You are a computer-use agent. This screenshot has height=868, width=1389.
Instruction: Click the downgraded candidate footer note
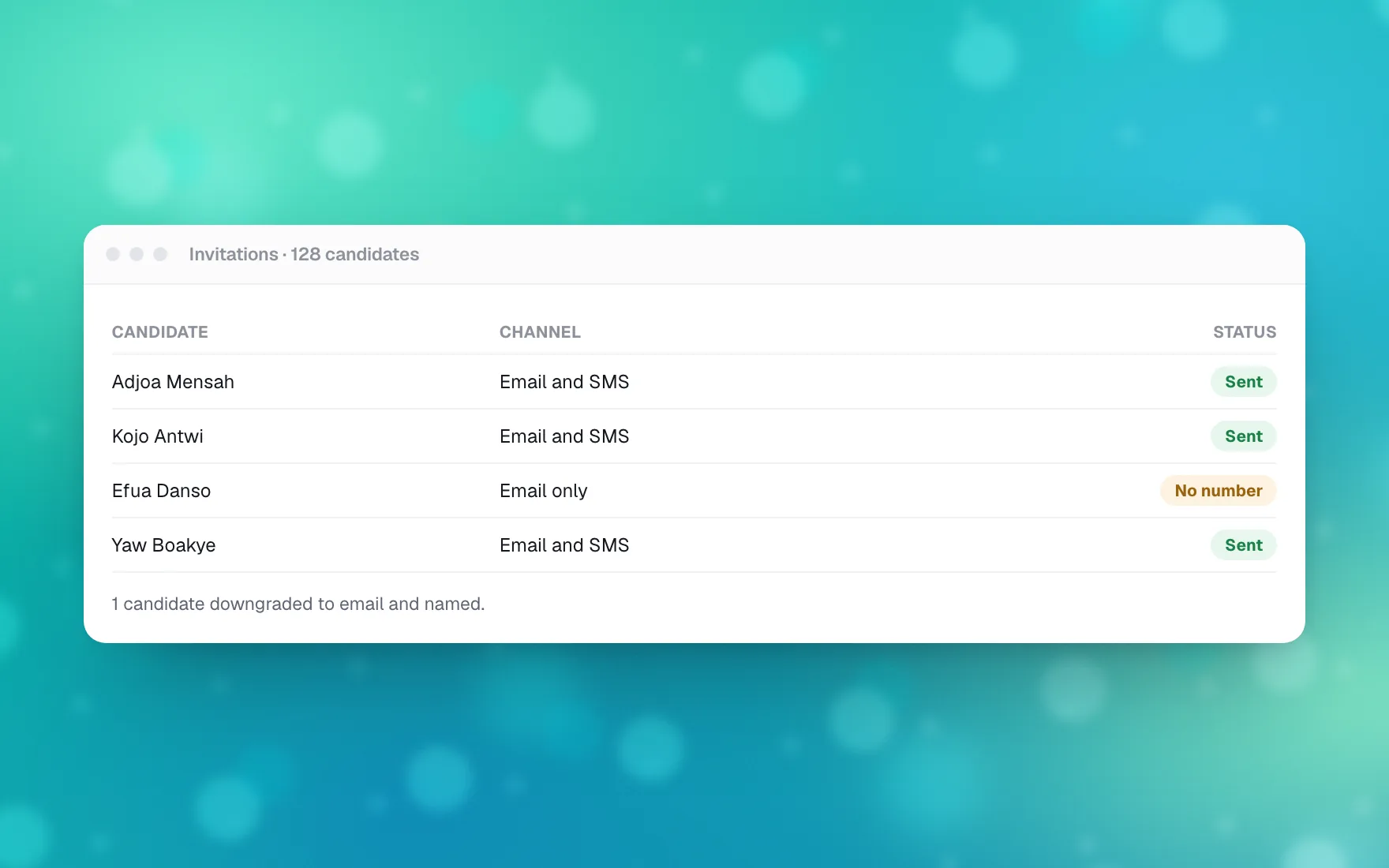298,604
